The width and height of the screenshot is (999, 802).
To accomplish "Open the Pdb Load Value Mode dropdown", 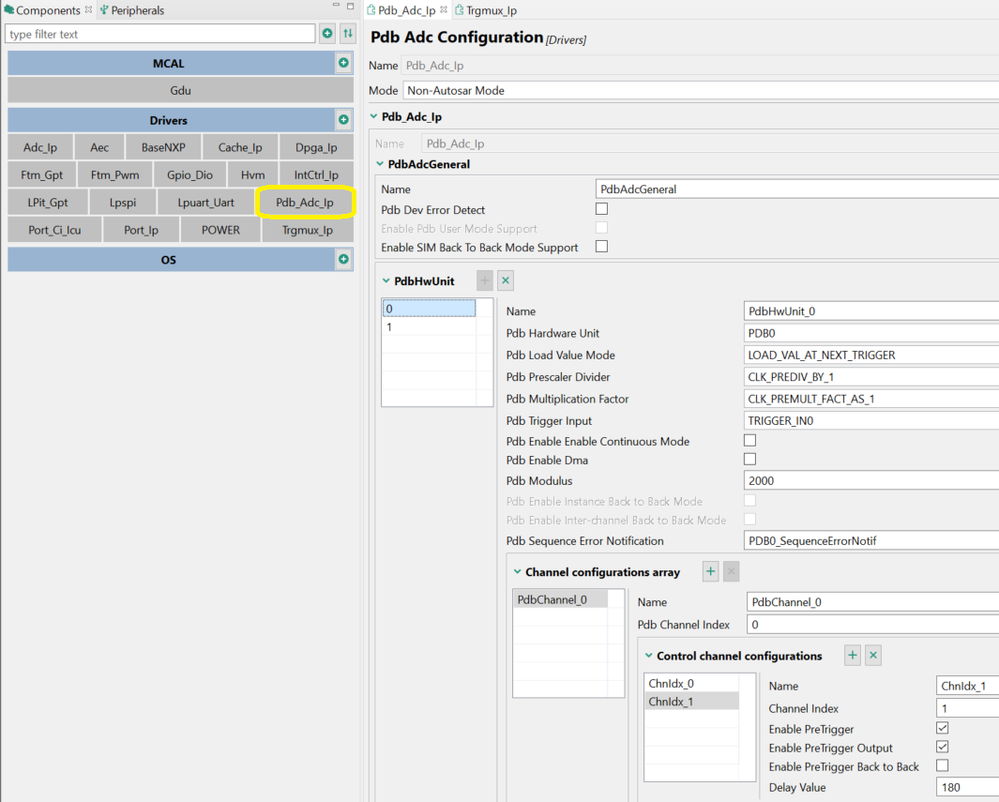I will click(x=871, y=355).
